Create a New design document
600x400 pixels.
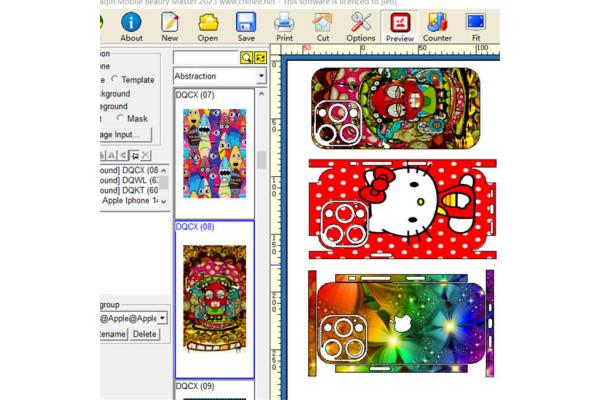(x=170, y=27)
